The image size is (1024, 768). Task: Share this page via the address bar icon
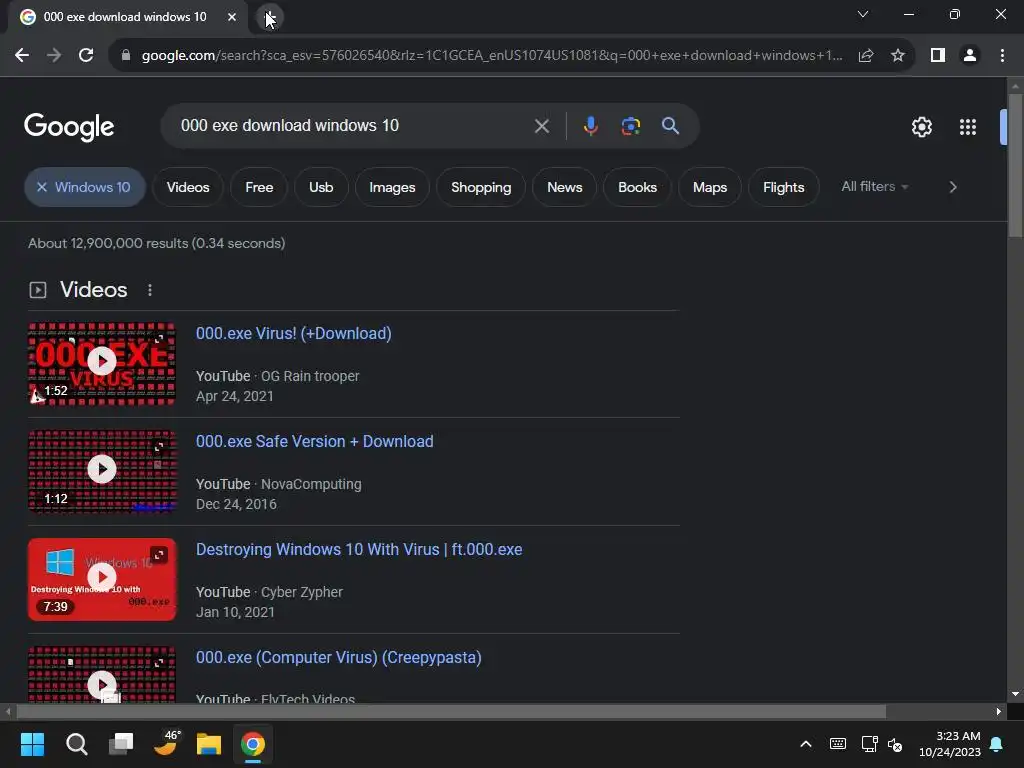click(x=866, y=56)
